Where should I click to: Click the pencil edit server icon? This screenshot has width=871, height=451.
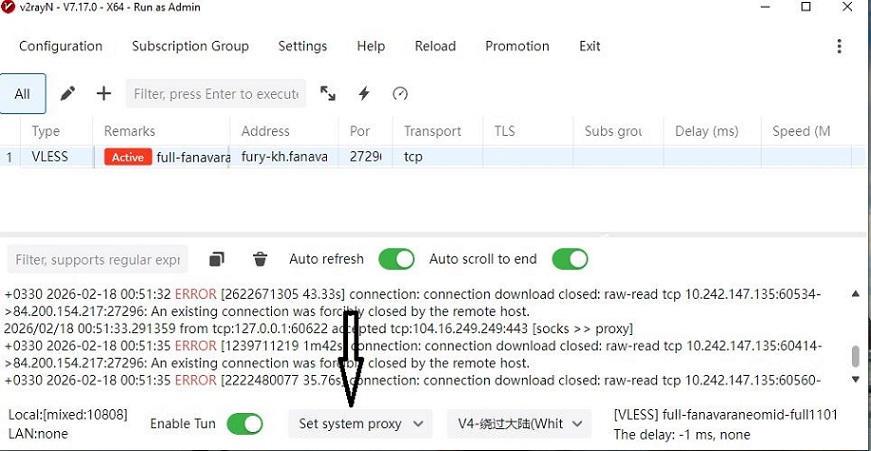coord(68,94)
